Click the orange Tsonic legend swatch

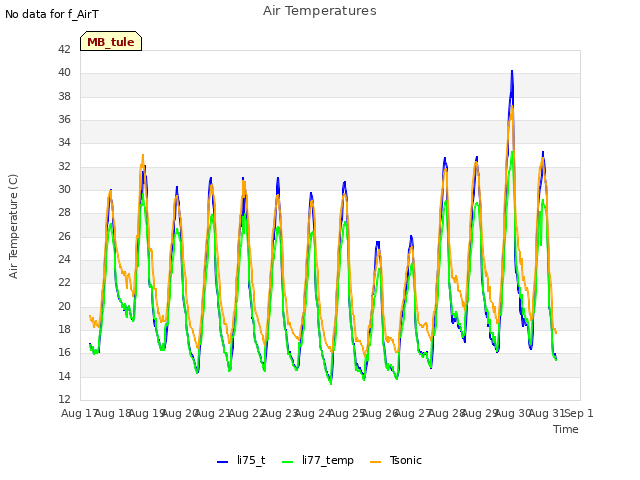pos(376,462)
